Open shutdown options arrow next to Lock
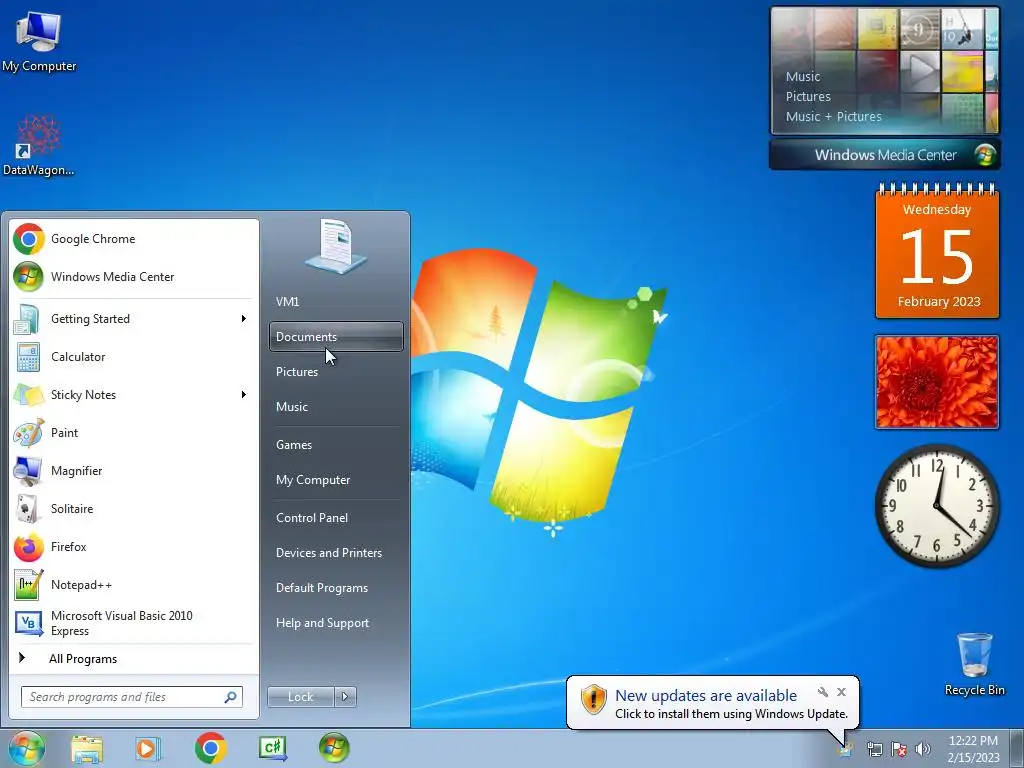Viewport: 1024px width, 768px height. pos(345,697)
